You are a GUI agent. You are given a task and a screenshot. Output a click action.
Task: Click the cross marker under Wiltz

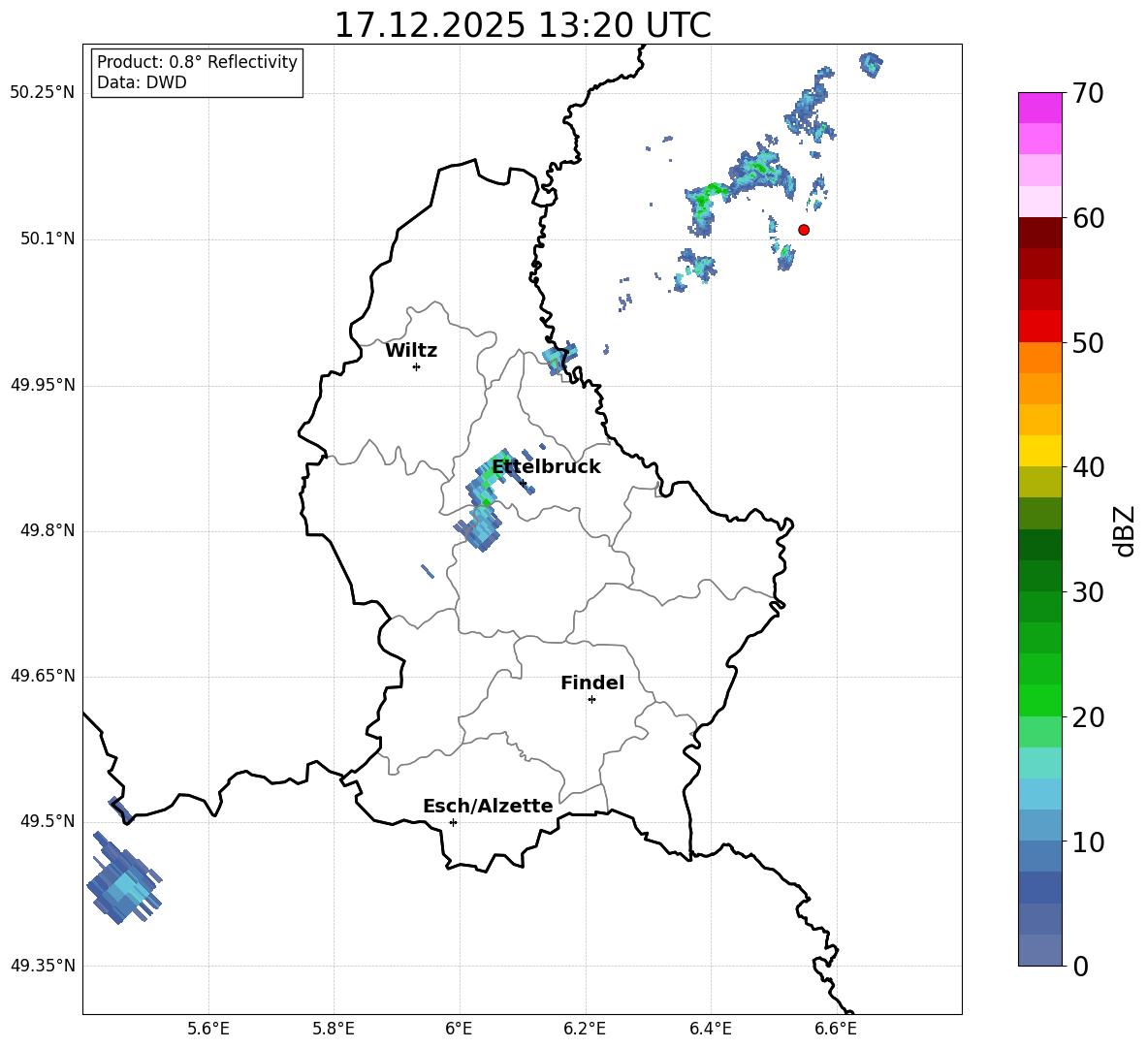[x=417, y=366]
